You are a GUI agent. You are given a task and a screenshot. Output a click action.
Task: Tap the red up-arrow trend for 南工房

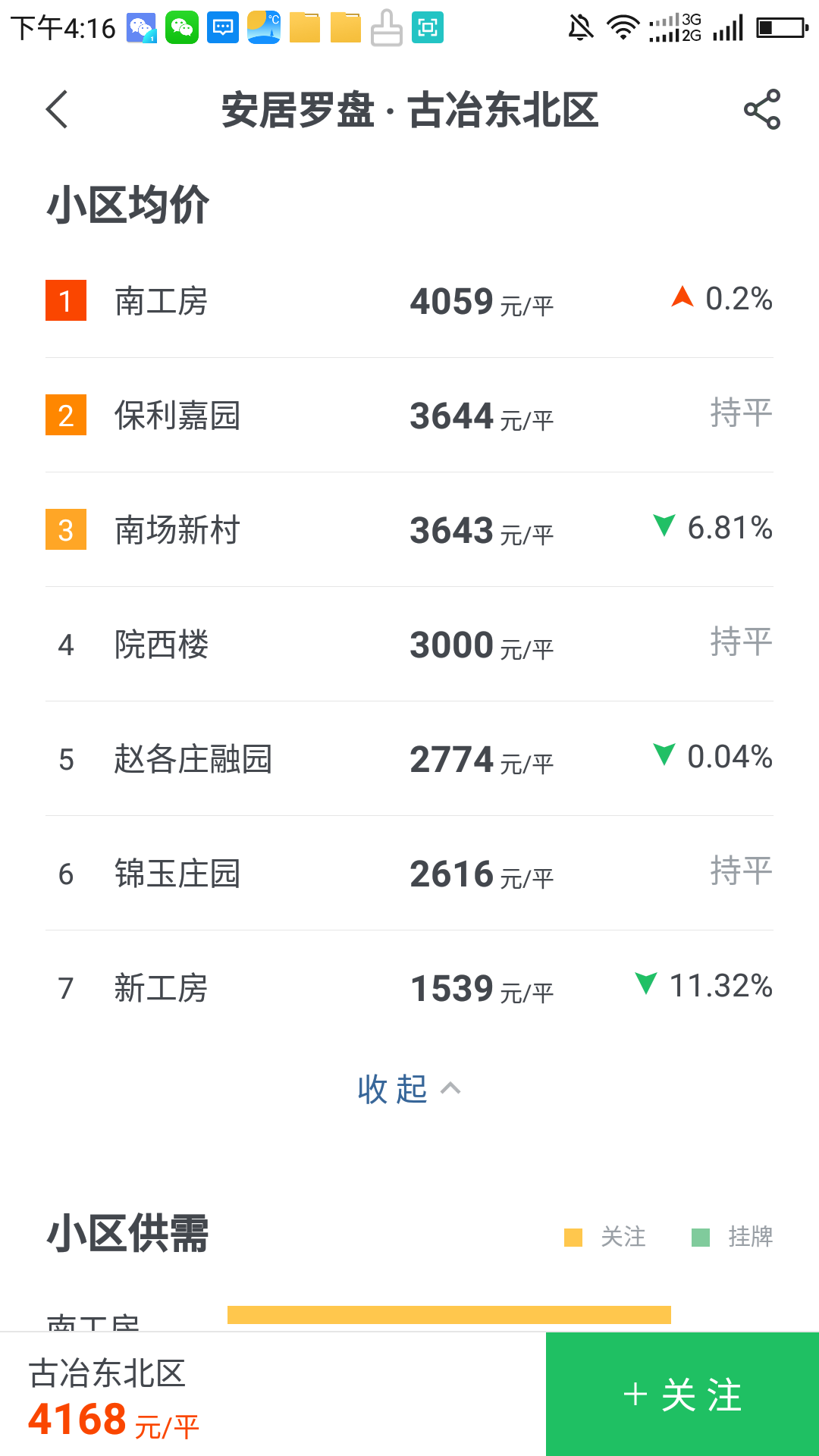(x=682, y=297)
